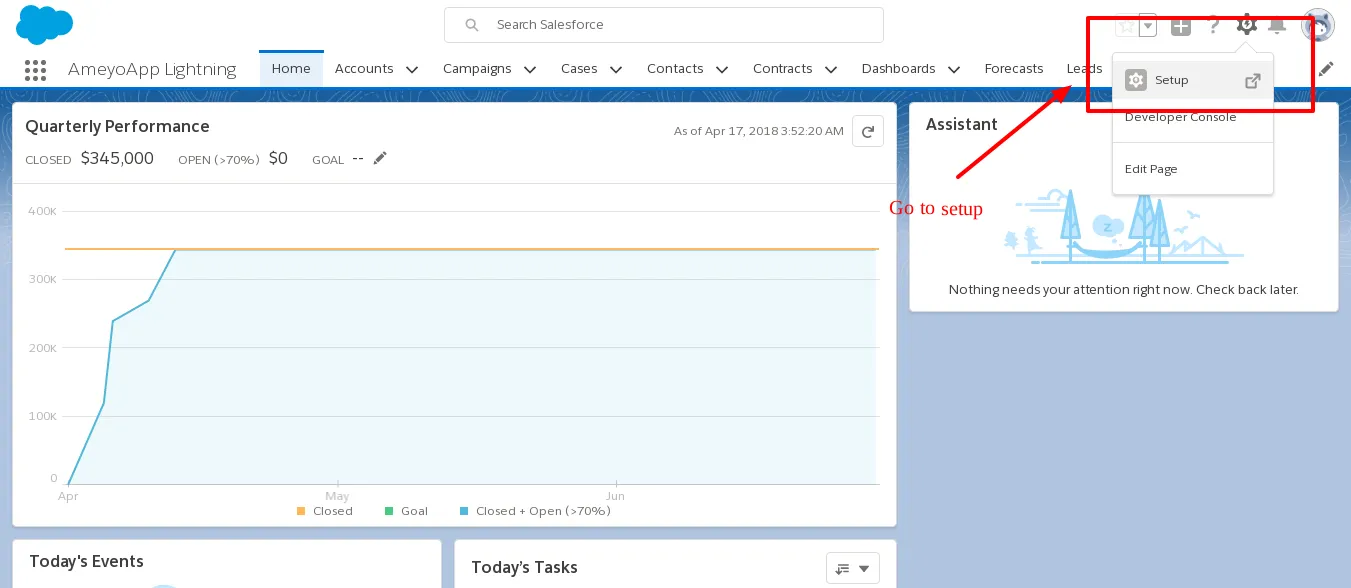Open the Contracts tab
Image resolution: width=1351 pixels, height=588 pixels.
(x=782, y=69)
